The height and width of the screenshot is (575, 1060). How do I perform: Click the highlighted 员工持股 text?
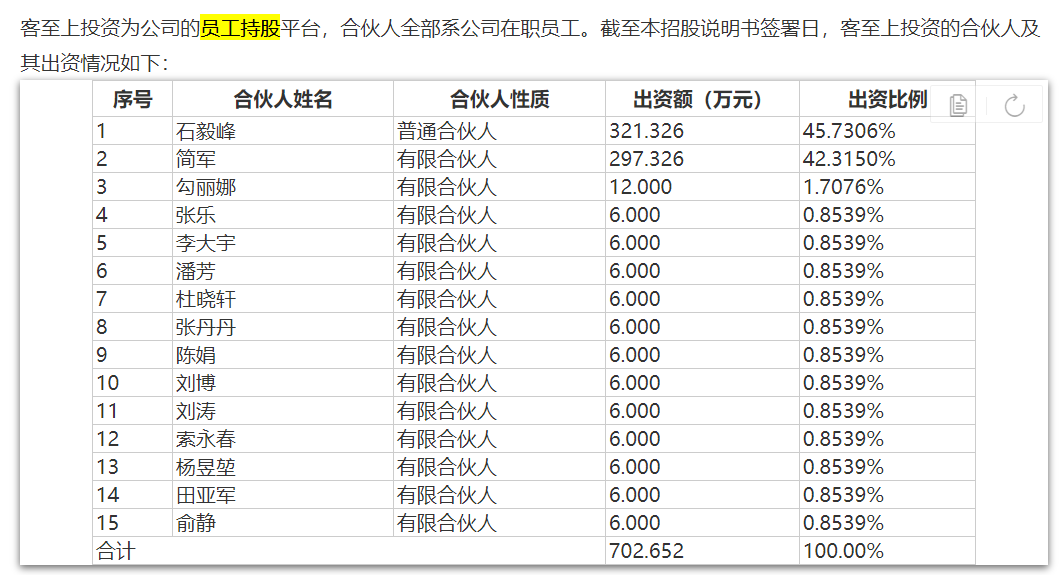tap(240, 28)
